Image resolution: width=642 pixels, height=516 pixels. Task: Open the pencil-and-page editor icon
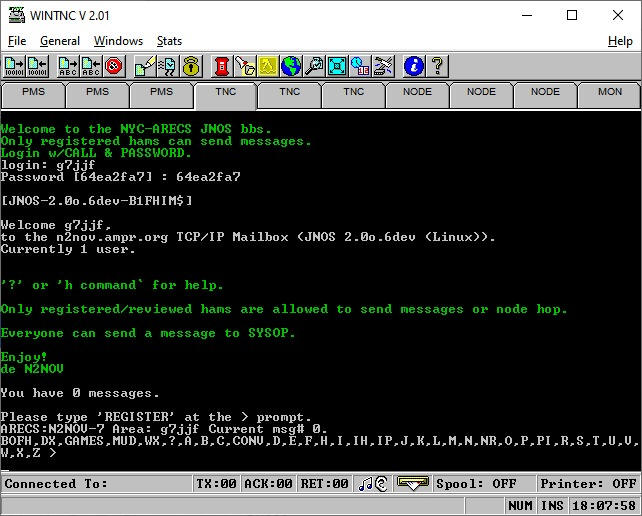click(x=145, y=66)
